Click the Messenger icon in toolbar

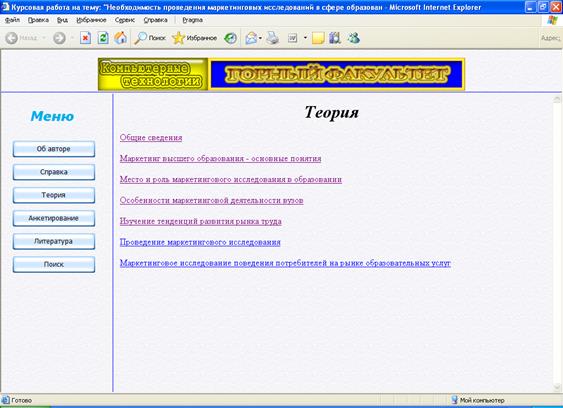[x=354, y=38]
